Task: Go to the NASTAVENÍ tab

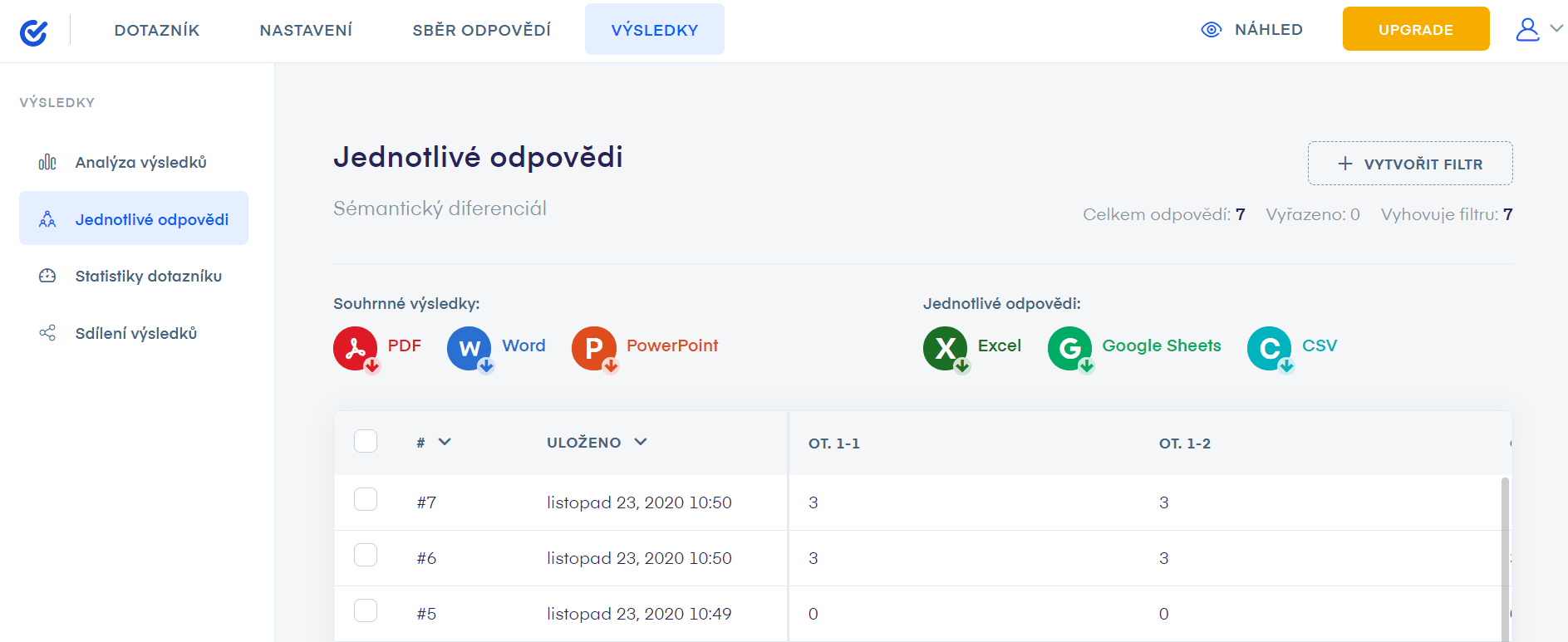Action: [306, 31]
